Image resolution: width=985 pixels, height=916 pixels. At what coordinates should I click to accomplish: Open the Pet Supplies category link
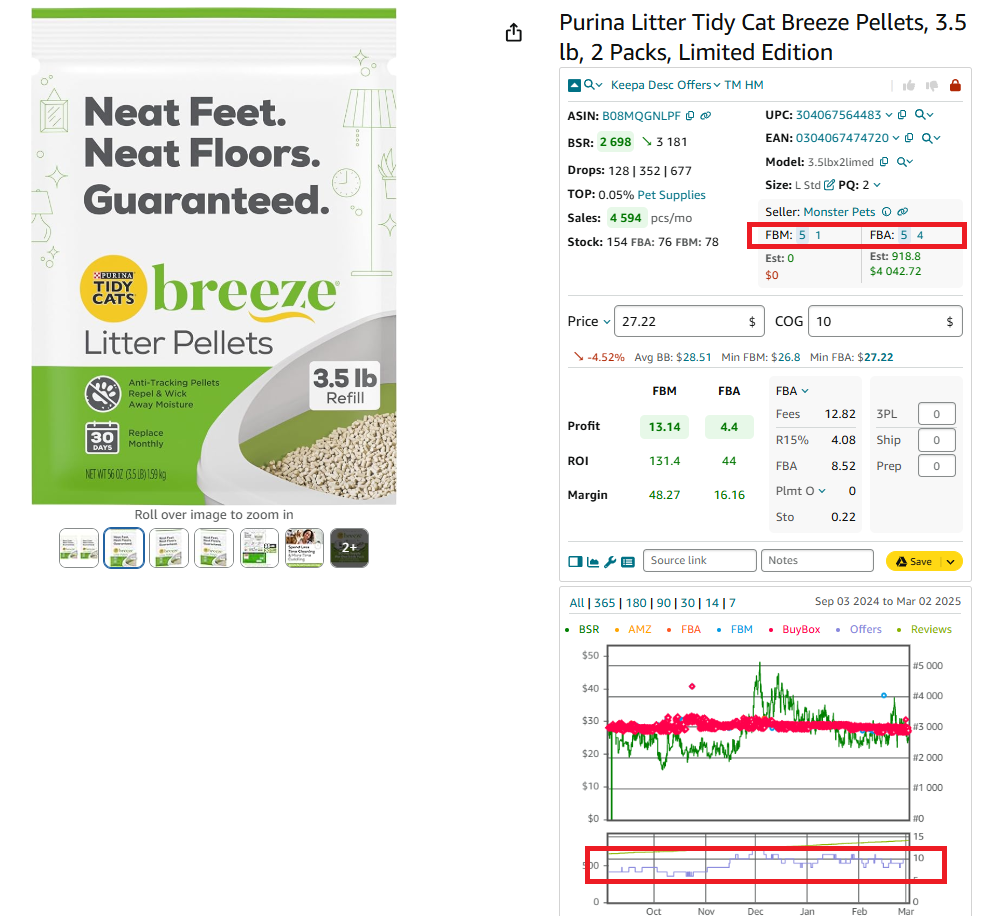click(x=671, y=195)
